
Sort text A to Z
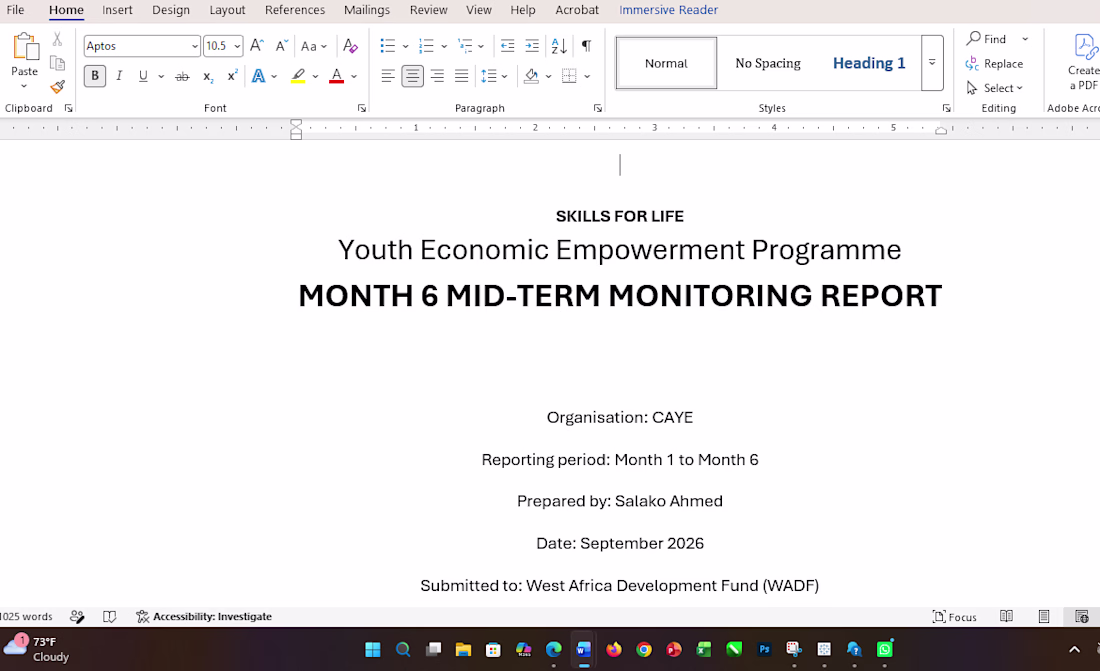pos(559,46)
